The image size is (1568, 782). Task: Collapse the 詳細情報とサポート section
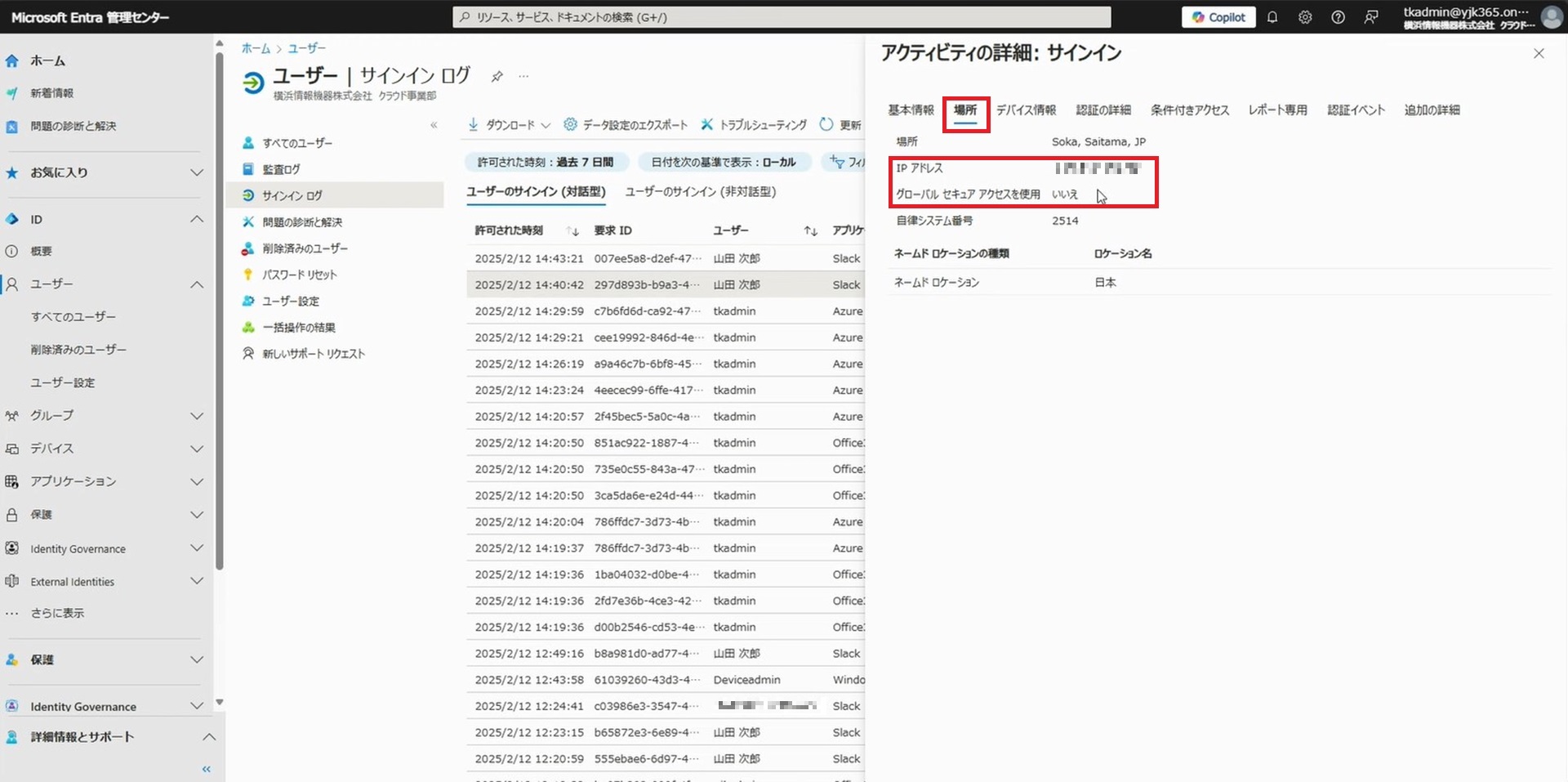[x=208, y=736]
